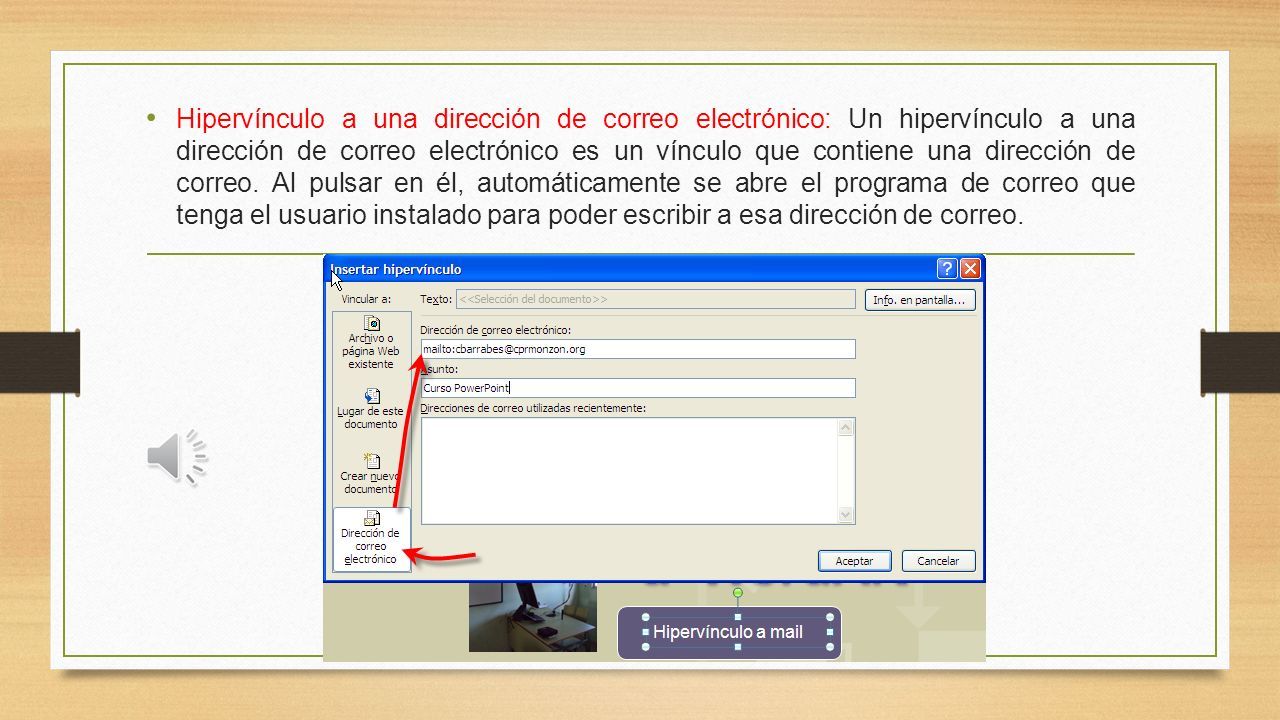Select 'Lugar de este documento' option

pyautogui.click(x=371, y=409)
